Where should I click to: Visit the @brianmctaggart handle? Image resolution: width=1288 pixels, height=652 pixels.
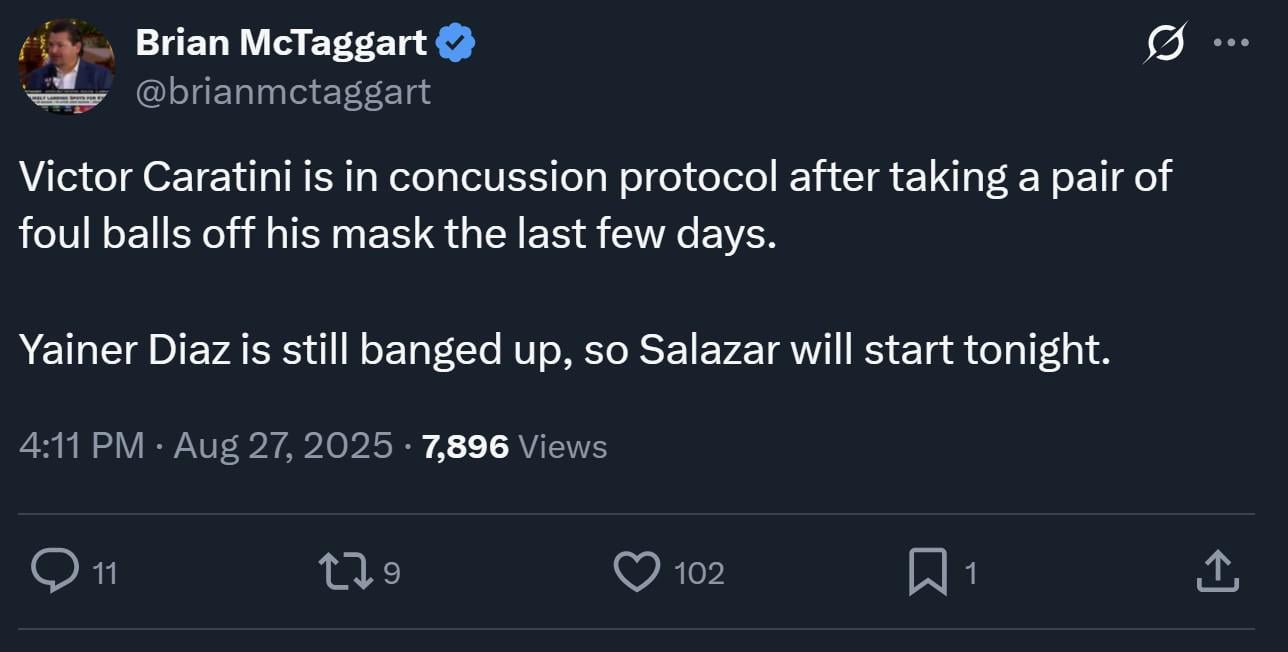click(x=284, y=91)
